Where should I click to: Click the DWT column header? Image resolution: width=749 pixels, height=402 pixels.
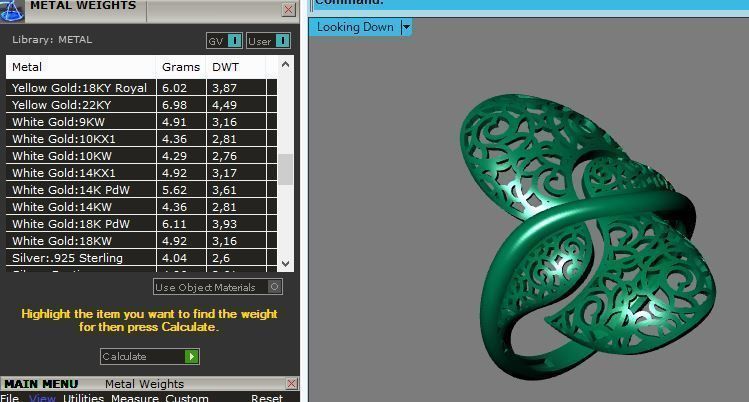tap(235, 67)
